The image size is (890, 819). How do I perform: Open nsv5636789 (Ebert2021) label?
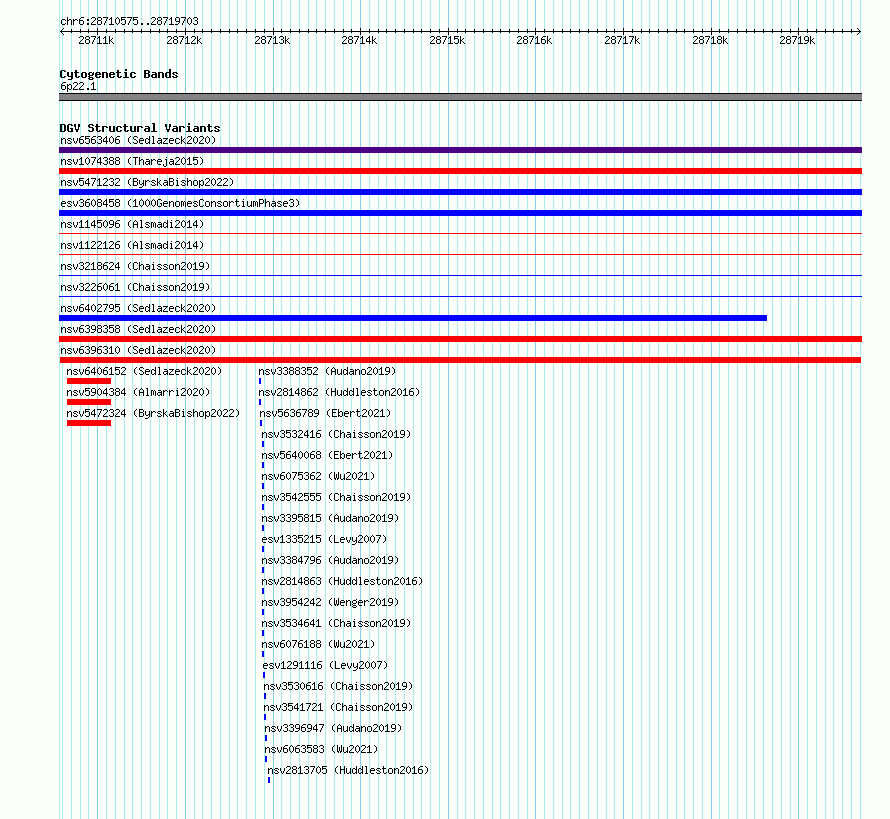(x=325, y=413)
